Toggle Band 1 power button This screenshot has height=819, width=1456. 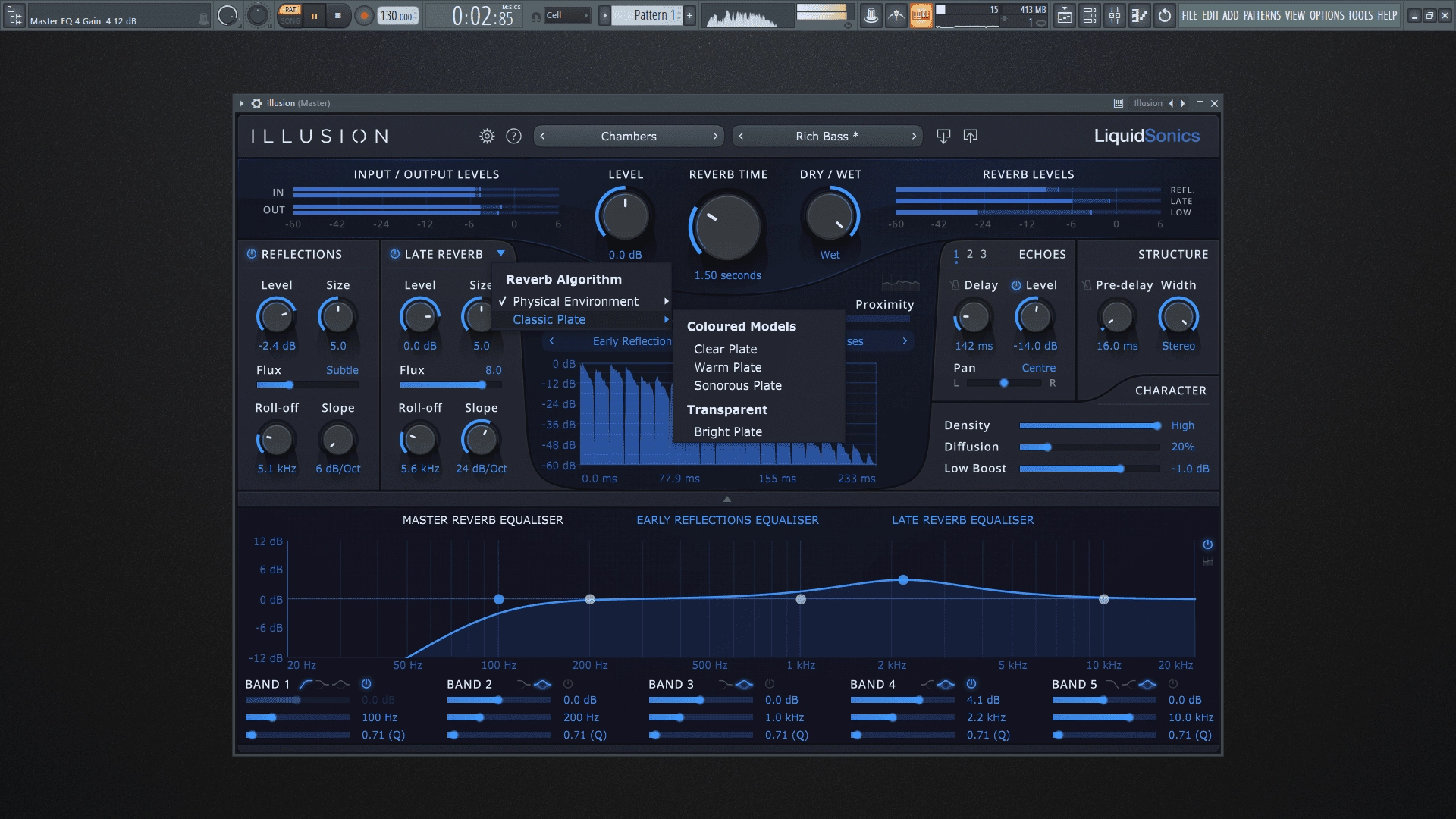click(x=366, y=683)
